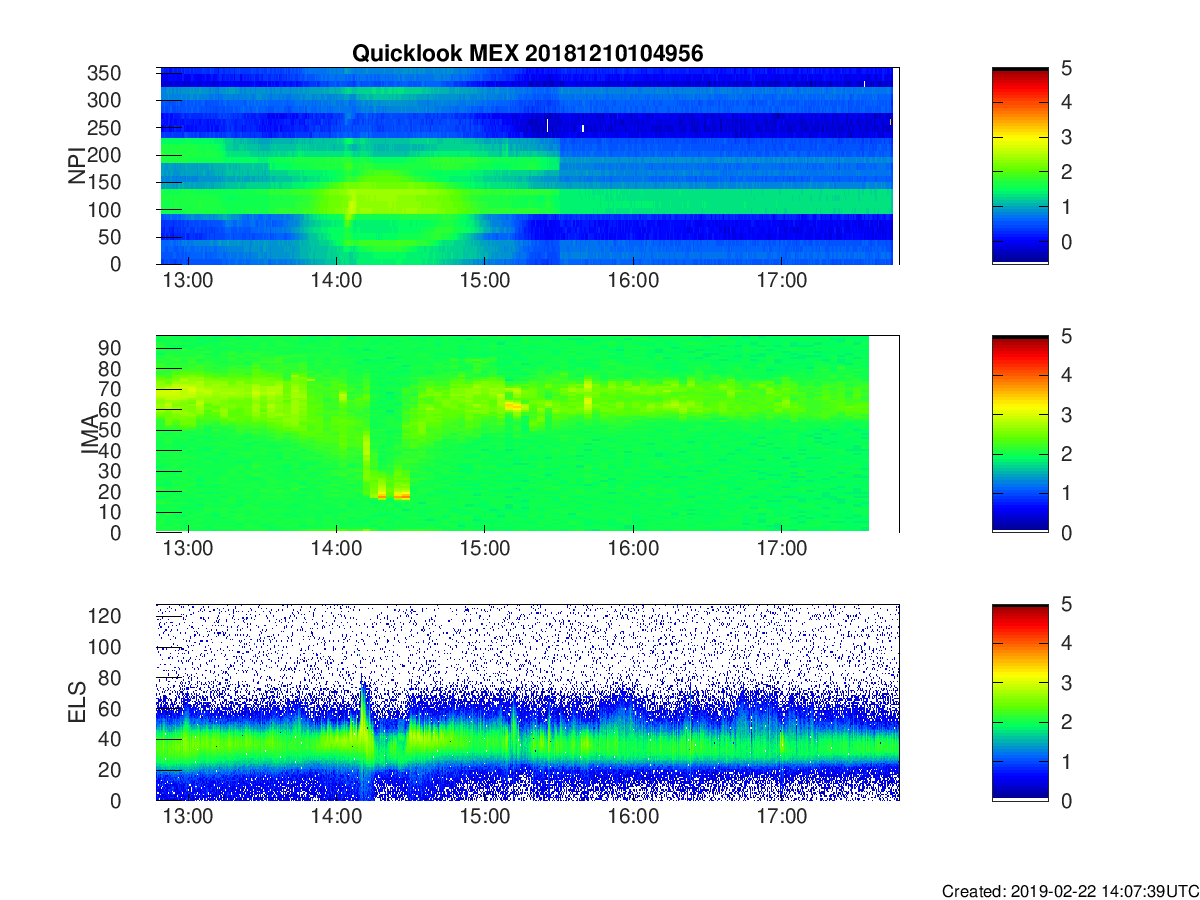Select the NPI y-axis label
Image resolution: width=1200 pixels, height=900 pixels.
pos(77,166)
